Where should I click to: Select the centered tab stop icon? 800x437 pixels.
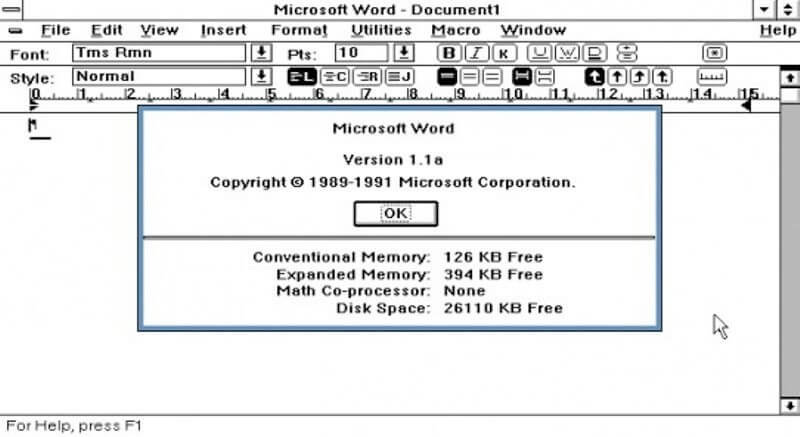click(x=617, y=77)
